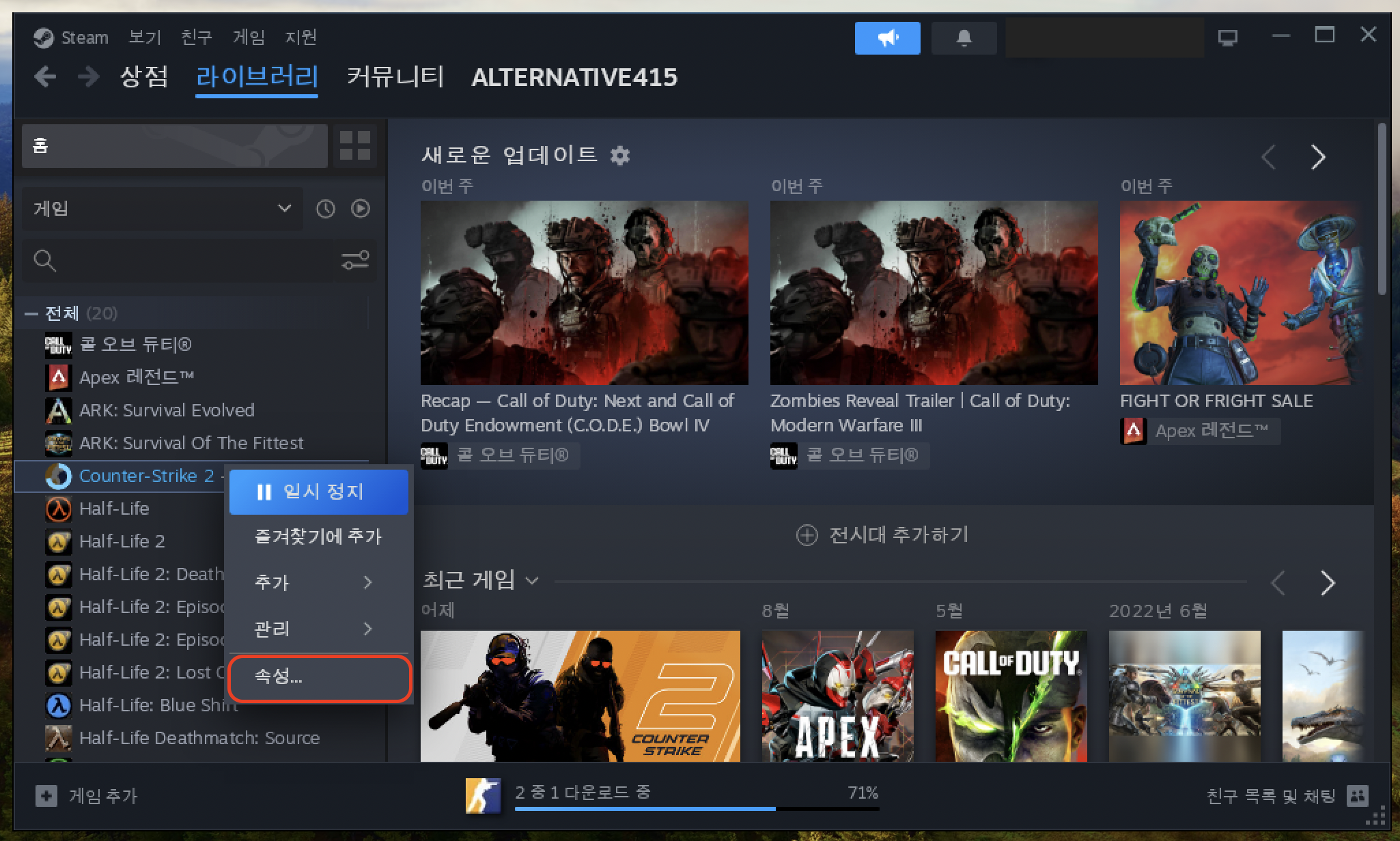Click the download progress bar
The height and width of the screenshot is (841, 1400).
coord(696,808)
